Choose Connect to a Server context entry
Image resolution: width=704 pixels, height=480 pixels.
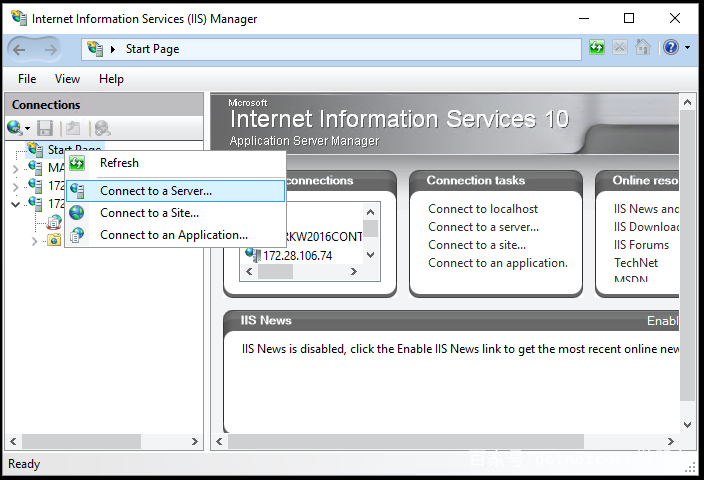click(176, 191)
